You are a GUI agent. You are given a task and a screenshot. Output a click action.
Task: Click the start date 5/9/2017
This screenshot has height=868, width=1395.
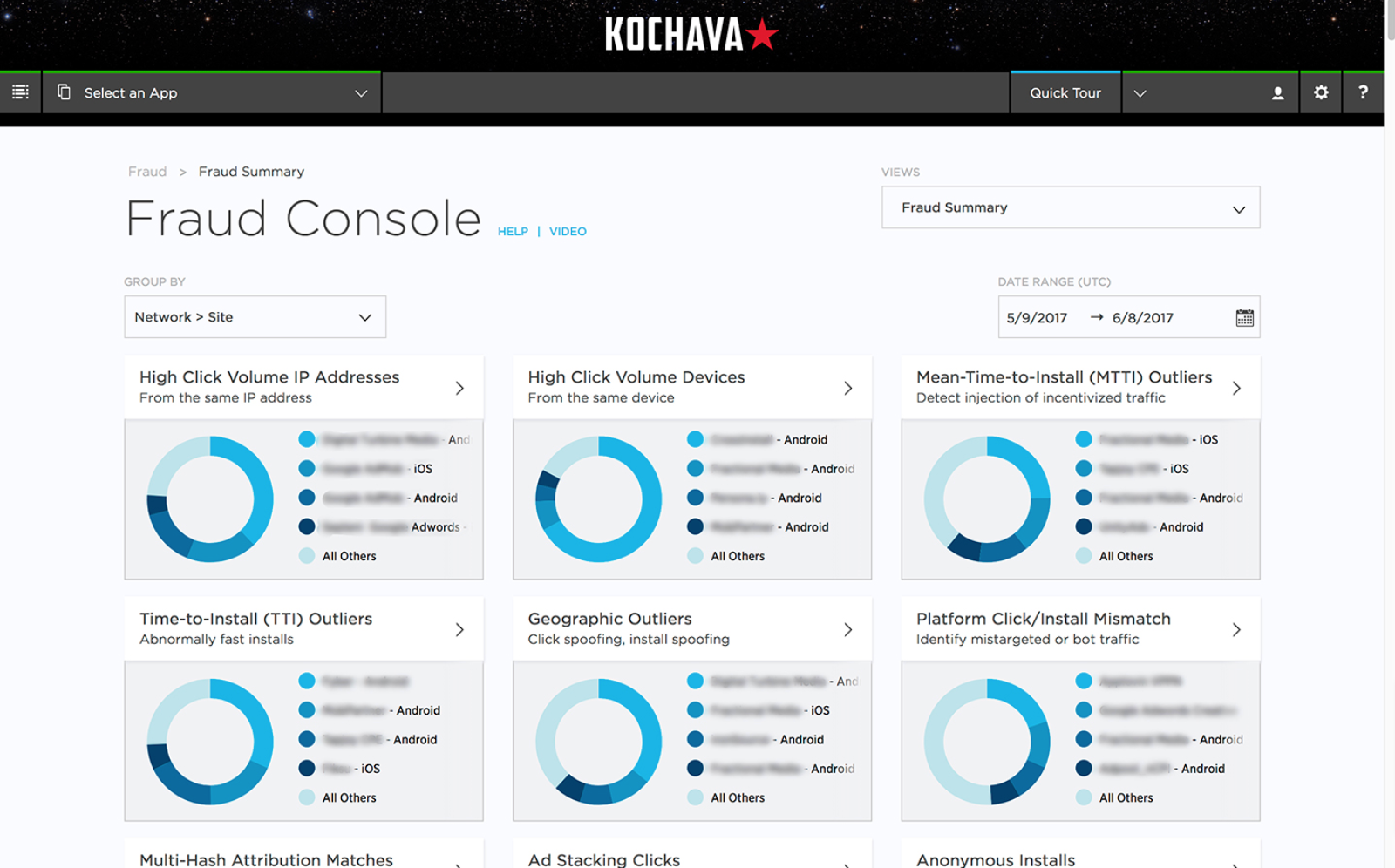click(1037, 318)
